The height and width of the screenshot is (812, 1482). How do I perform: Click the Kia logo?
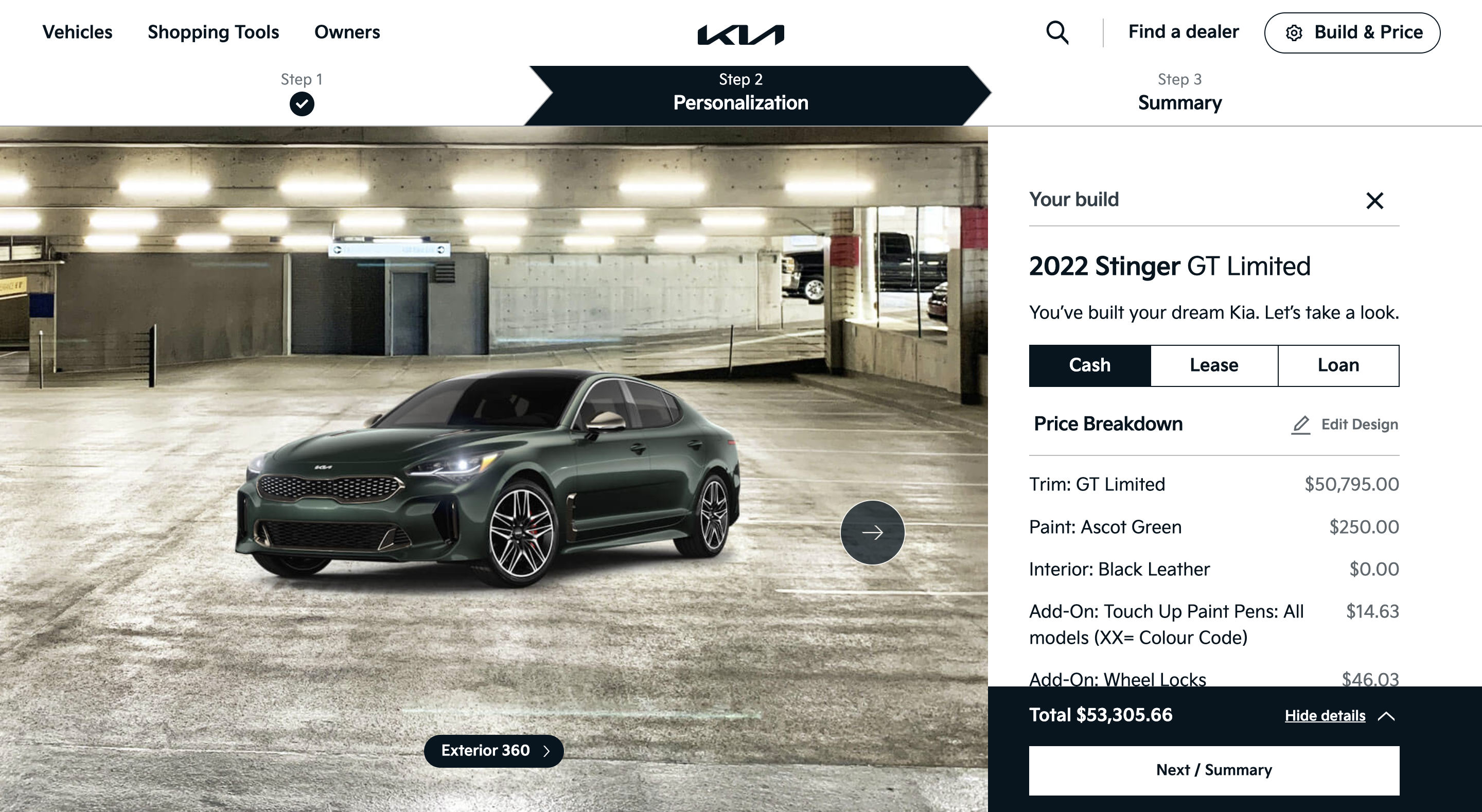pos(740,34)
